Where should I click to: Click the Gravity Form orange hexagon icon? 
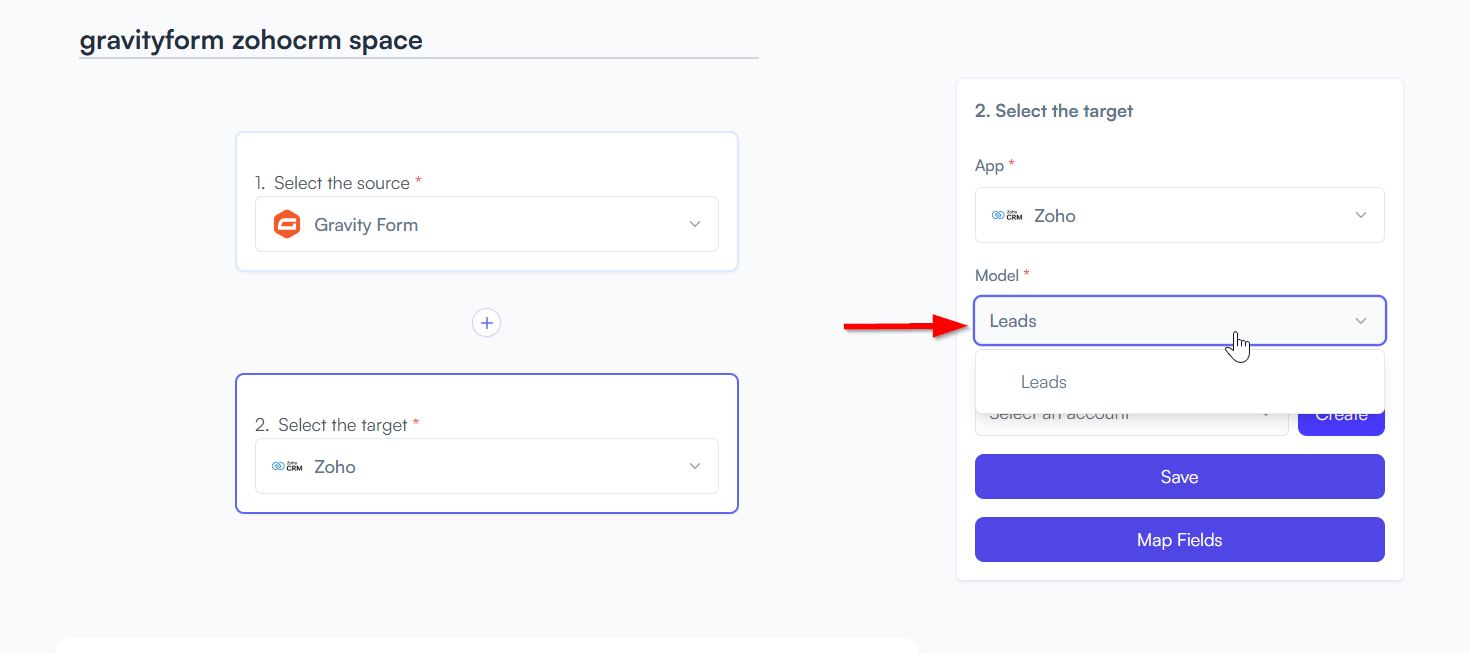pos(287,224)
